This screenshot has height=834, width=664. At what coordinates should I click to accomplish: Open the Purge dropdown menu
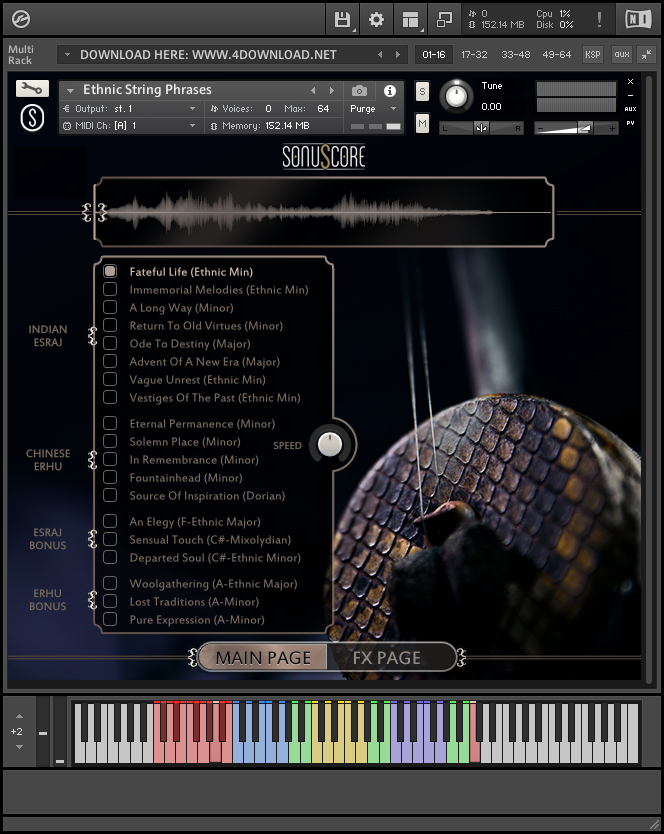[374, 109]
